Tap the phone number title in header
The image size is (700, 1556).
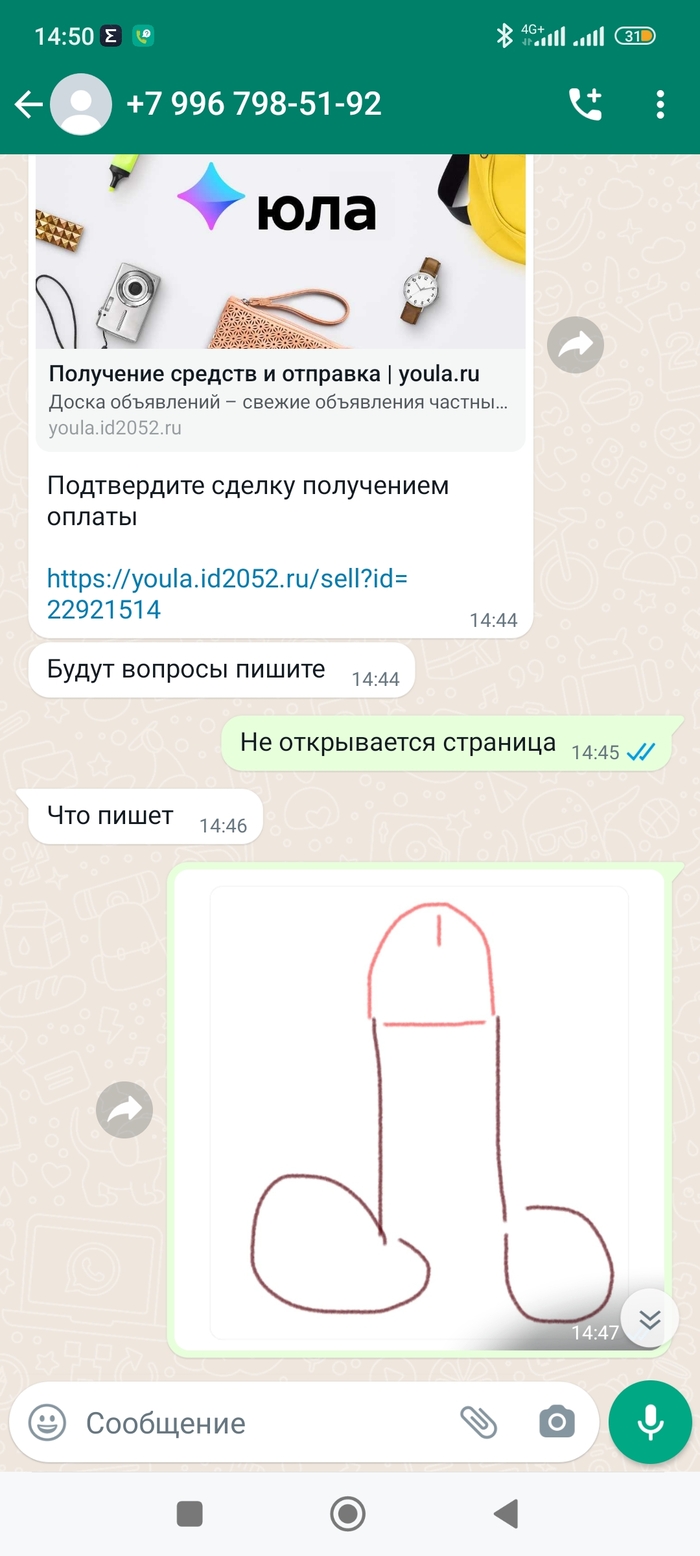point(254,104)
